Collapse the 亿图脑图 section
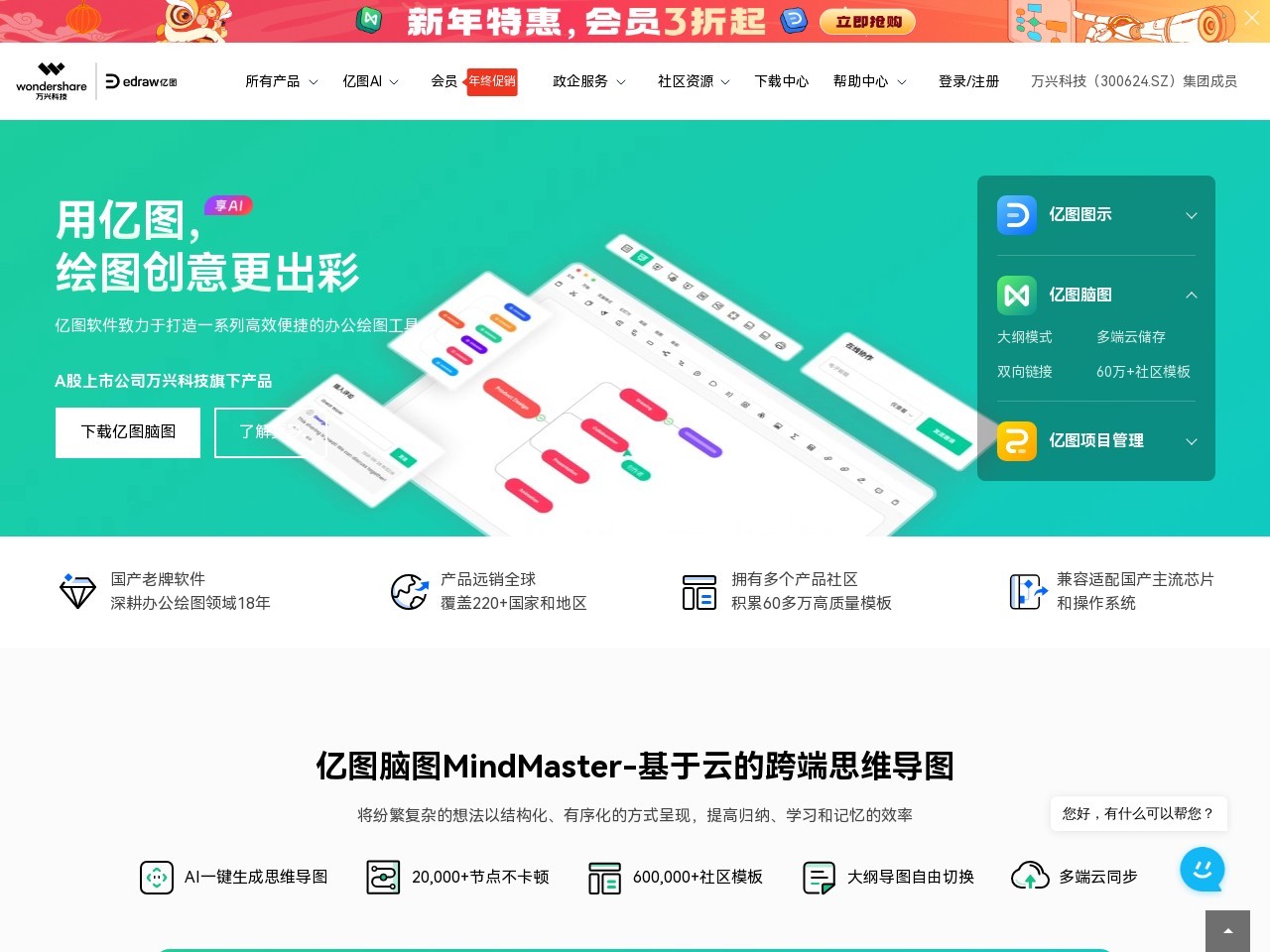1270x952 pixels. (x=1191, y=295)
